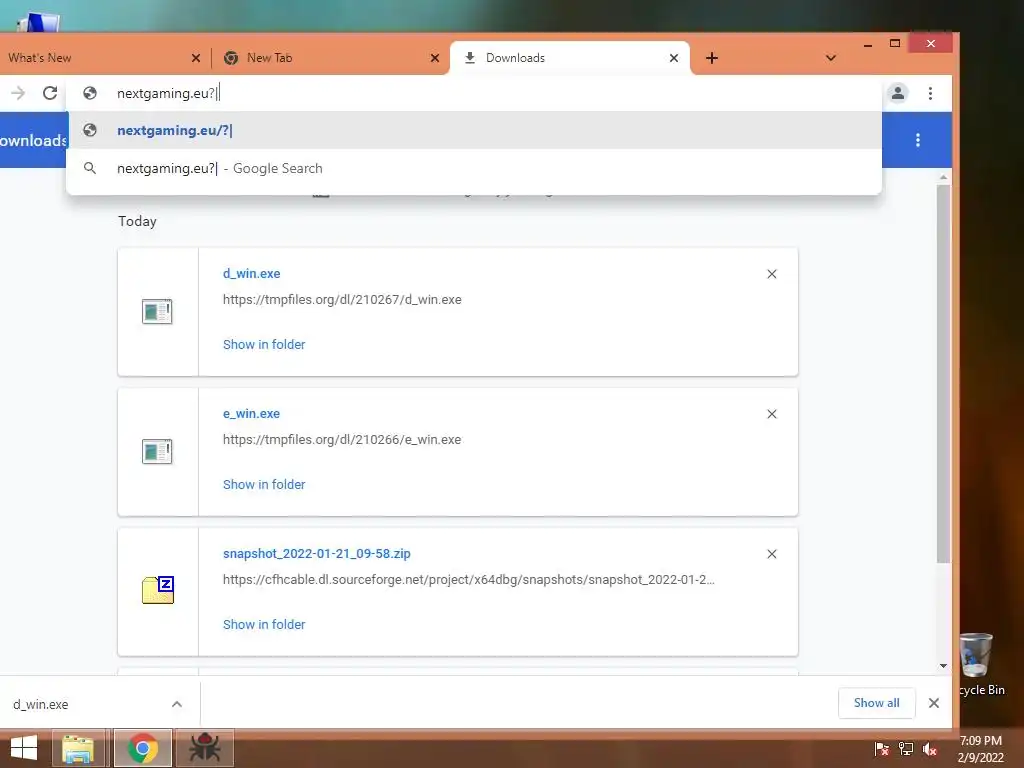
Task: Open Chrome's three-dot menu
Action: (x=931, y=93)
